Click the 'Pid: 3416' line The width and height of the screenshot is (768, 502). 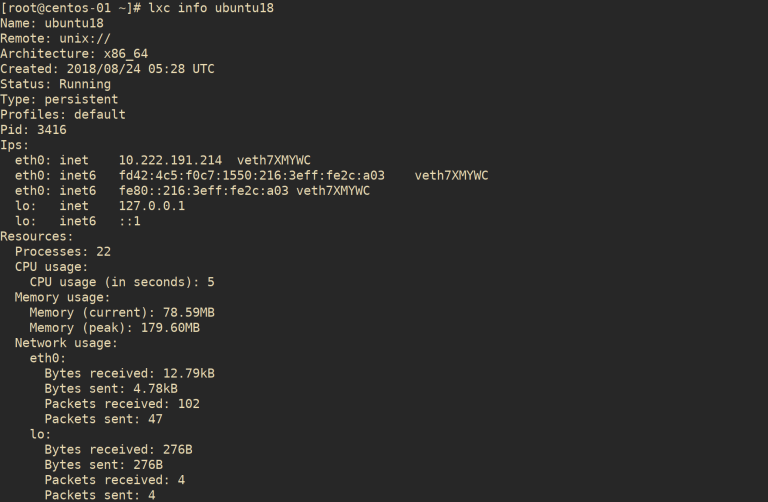[33, 130]
